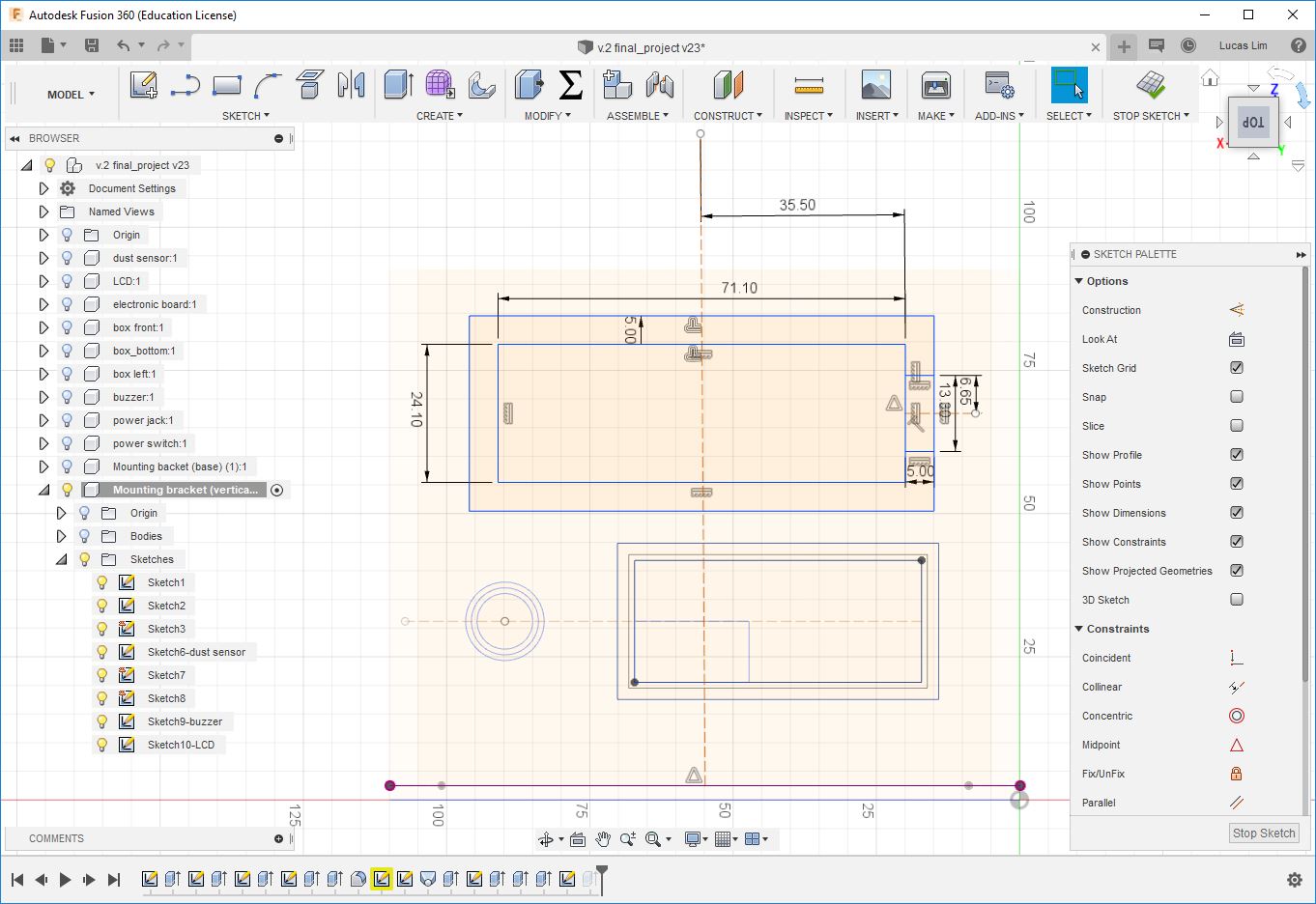1316x904 pixels.
Task: Select the Revolve tool icon
Action: [x=481, y=86]
